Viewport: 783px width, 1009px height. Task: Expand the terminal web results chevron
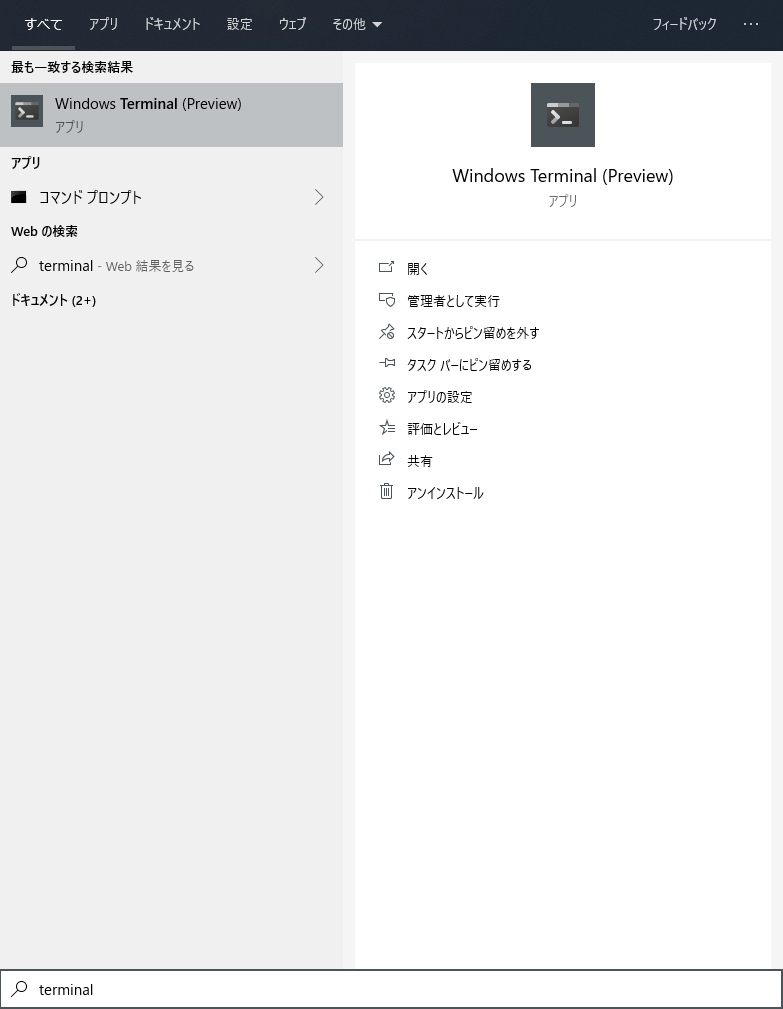click(x=319, y=265)
